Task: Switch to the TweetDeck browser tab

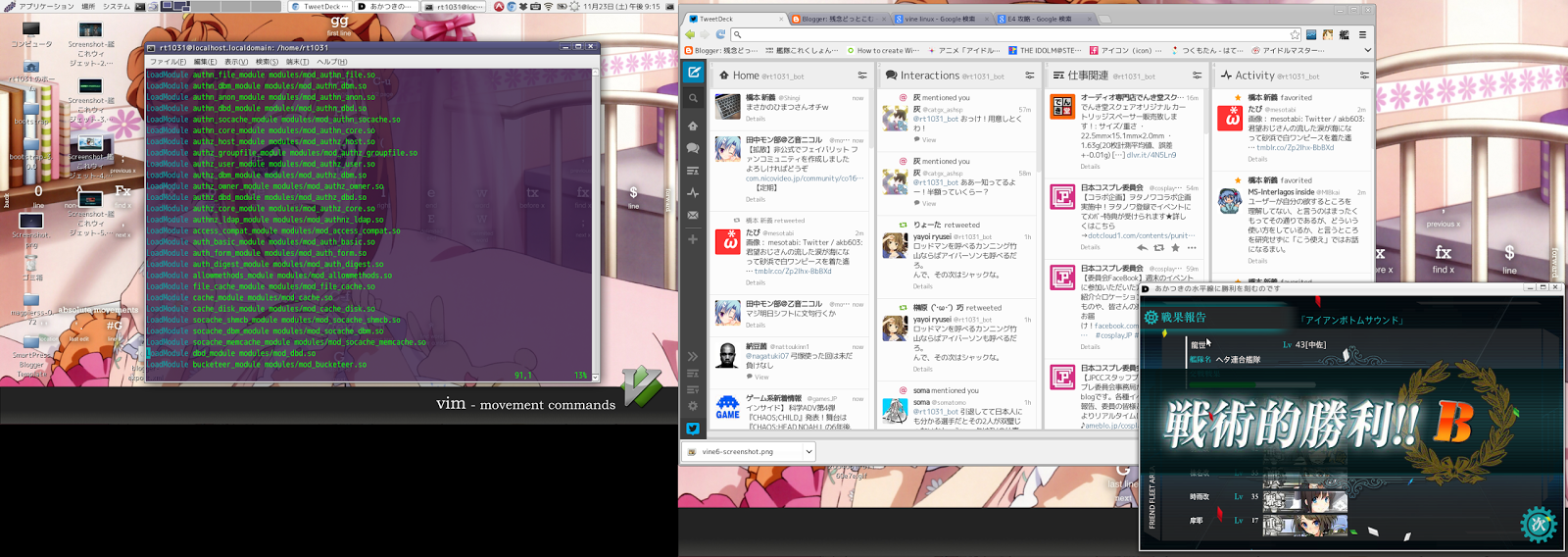Action: (735, 19)
